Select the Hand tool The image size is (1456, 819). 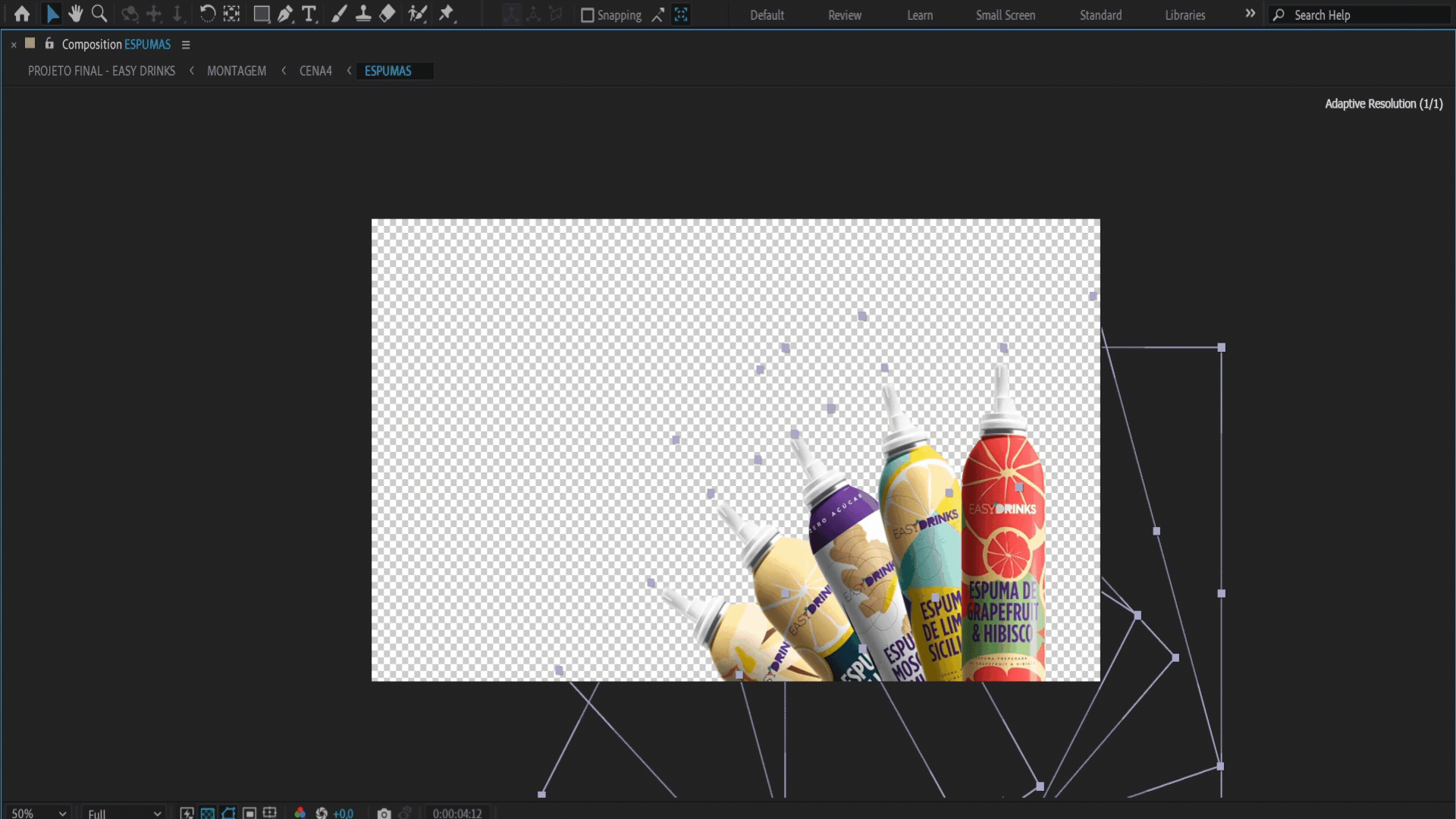75,14
